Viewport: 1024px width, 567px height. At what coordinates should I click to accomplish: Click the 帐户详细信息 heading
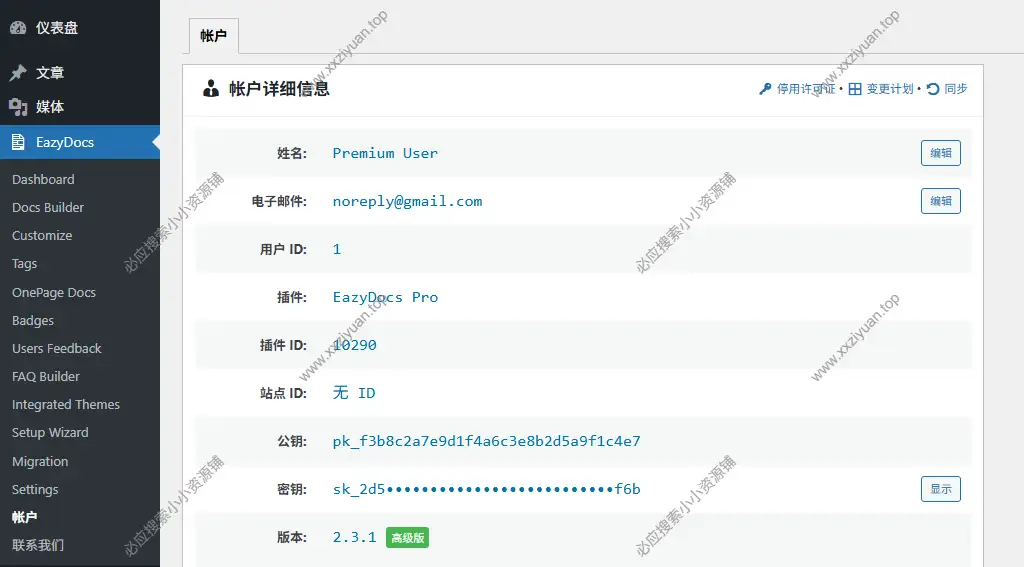tap(279, 89)
